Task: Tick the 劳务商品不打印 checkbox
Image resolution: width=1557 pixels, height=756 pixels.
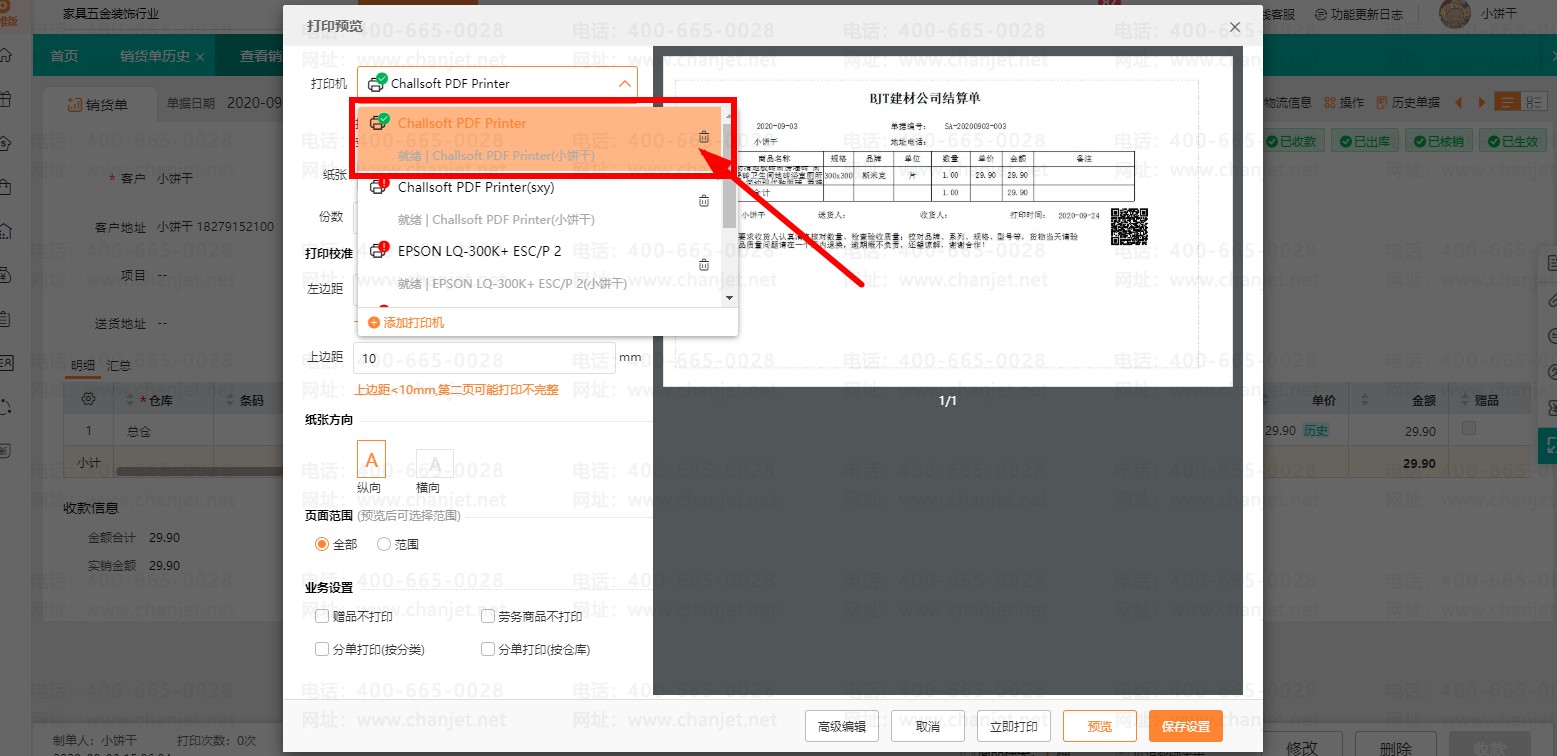Action: 489,617
